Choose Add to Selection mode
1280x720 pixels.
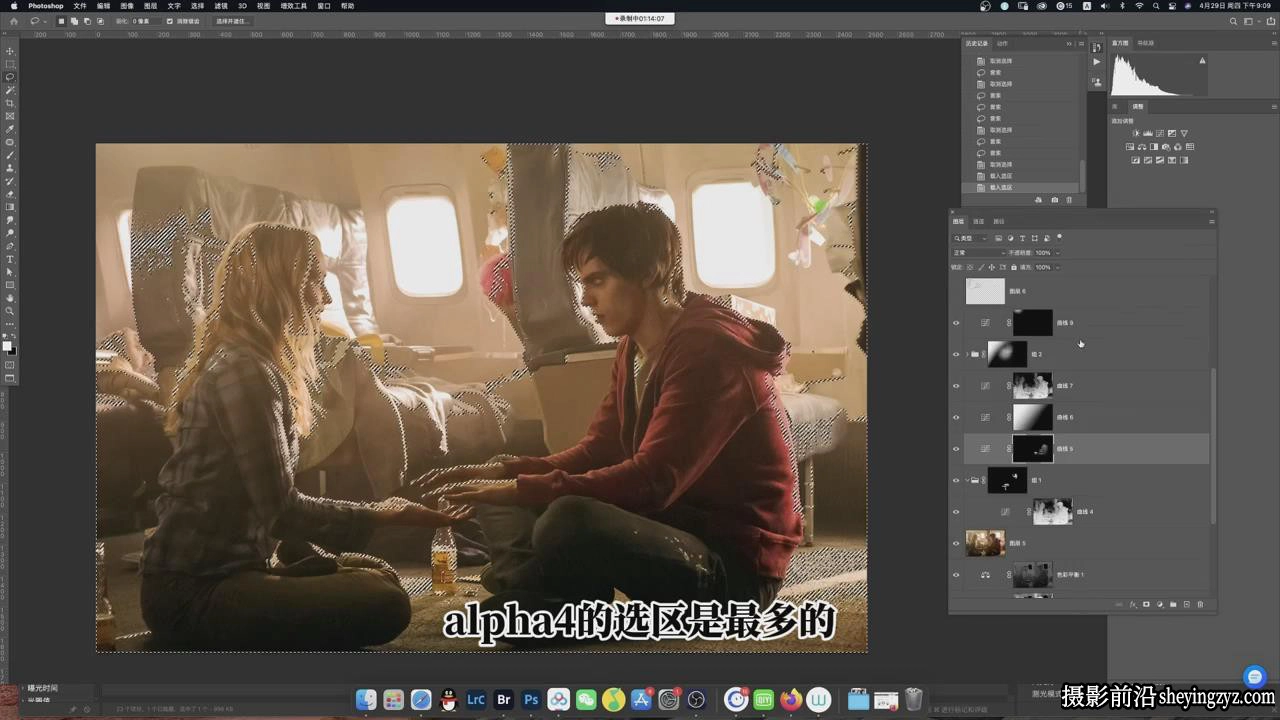click(x=75, y=21)
